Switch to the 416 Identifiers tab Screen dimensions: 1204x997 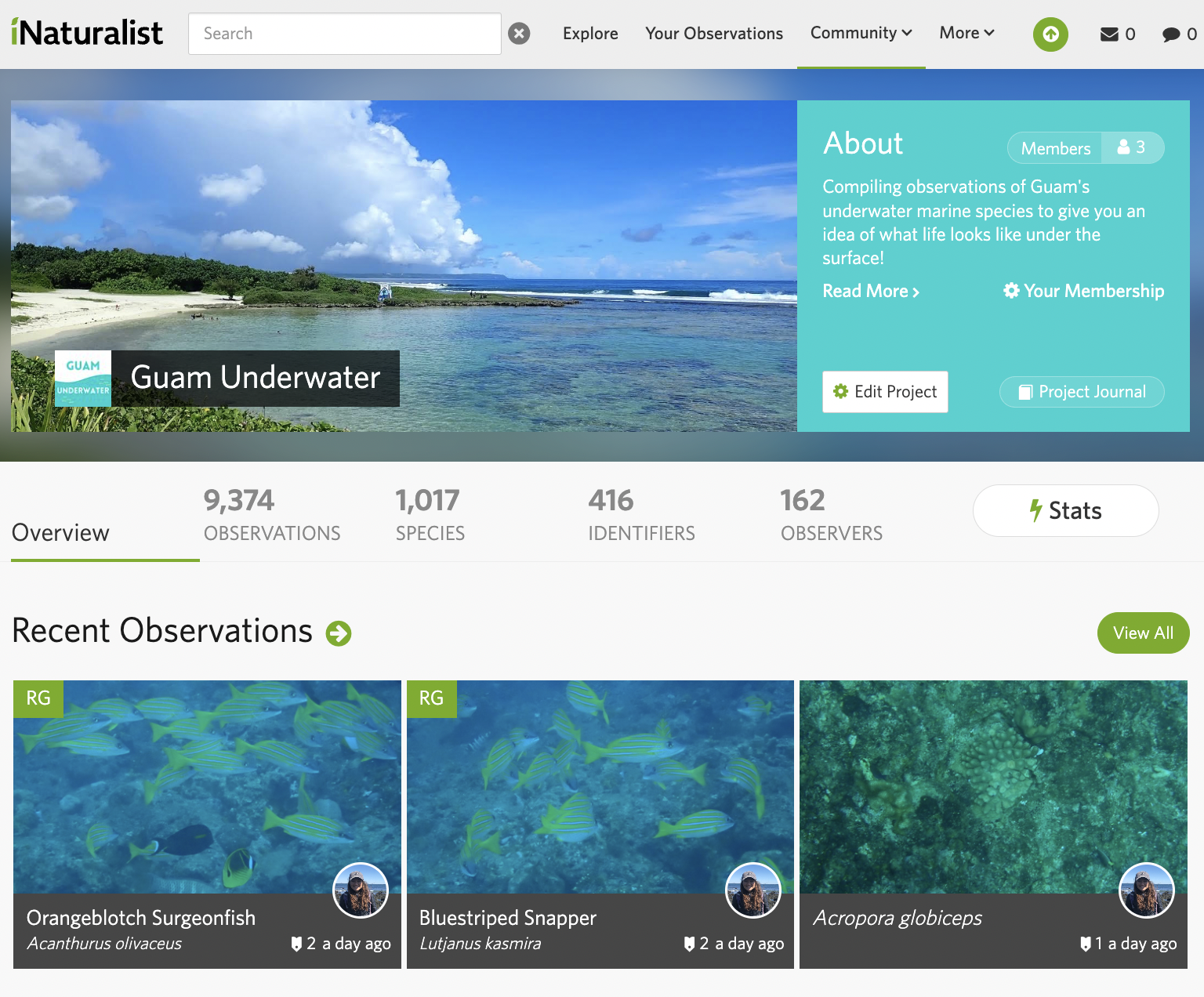(x=641, y=515)
